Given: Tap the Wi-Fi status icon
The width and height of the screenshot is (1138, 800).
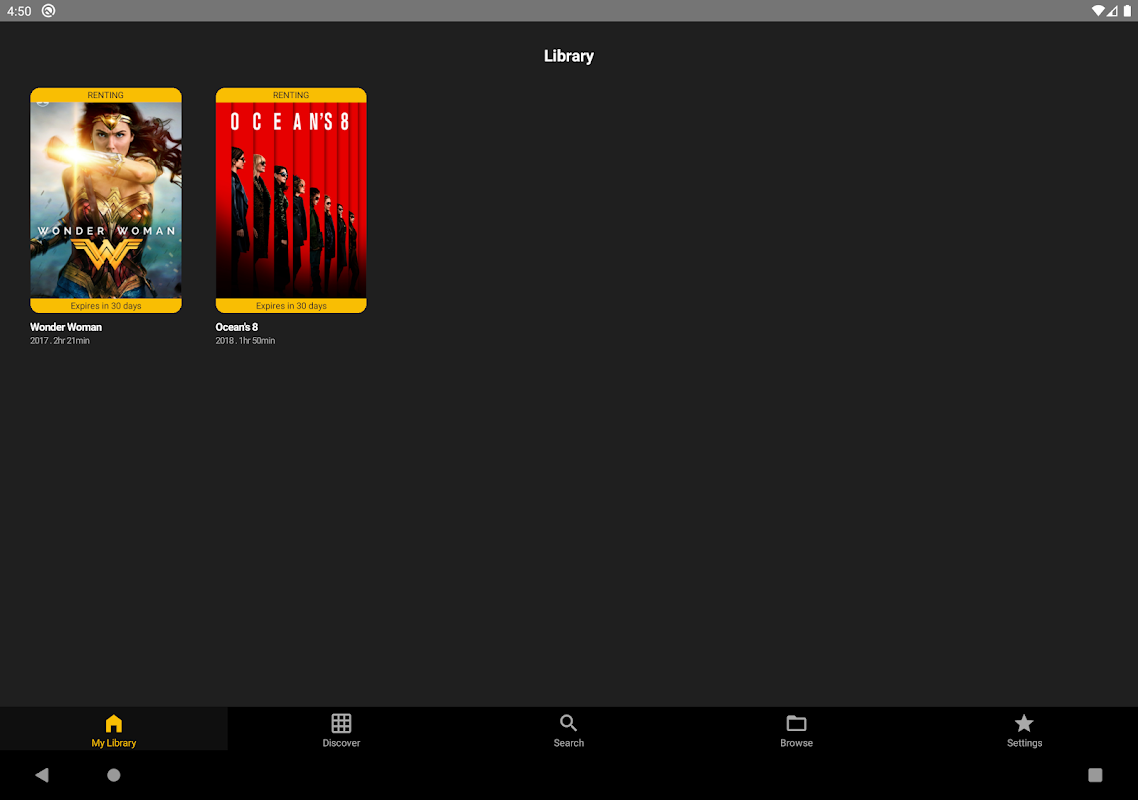Looking at the screenshot, I should pos(1098,11).
